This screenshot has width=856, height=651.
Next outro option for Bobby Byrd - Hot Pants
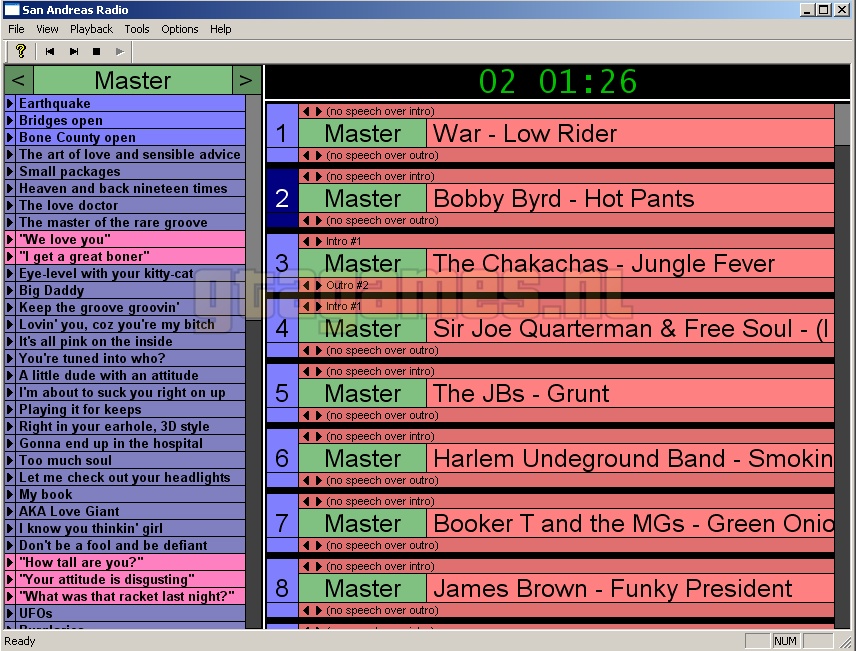[x=319, y=220]
